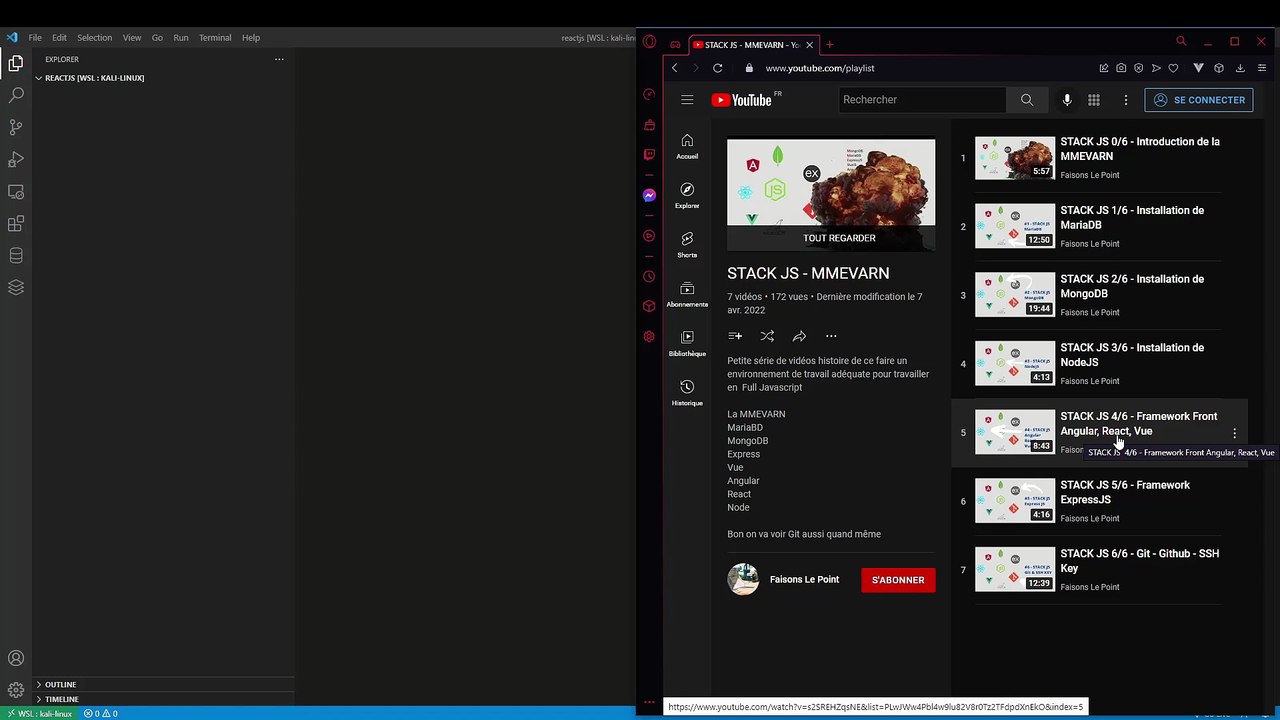The height and width of the screenshot is (720, 1280).
Task: Open History clock in Opera GX sidebar
Action: 649,276
